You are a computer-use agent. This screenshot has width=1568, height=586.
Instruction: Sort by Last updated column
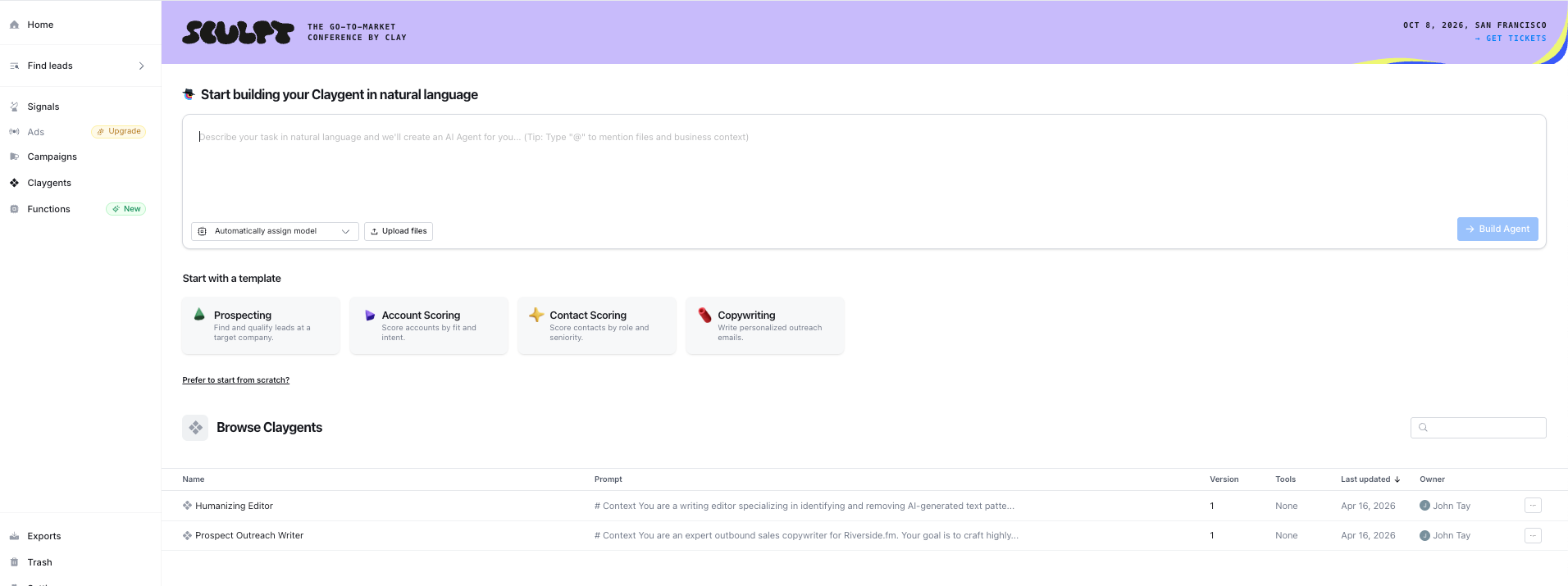click(1370, 479)
